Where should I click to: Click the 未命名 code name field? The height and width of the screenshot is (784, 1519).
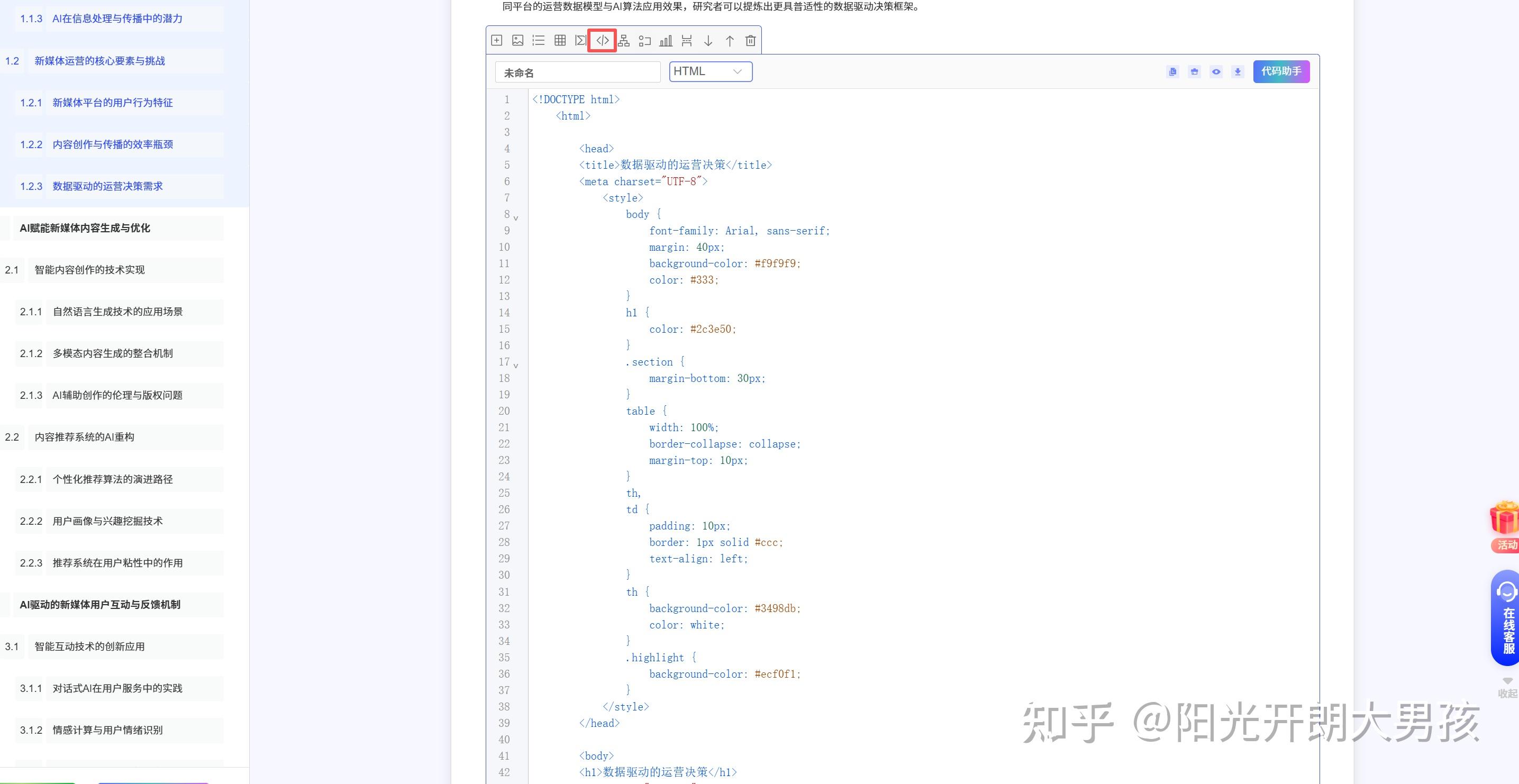click(577, 72)
